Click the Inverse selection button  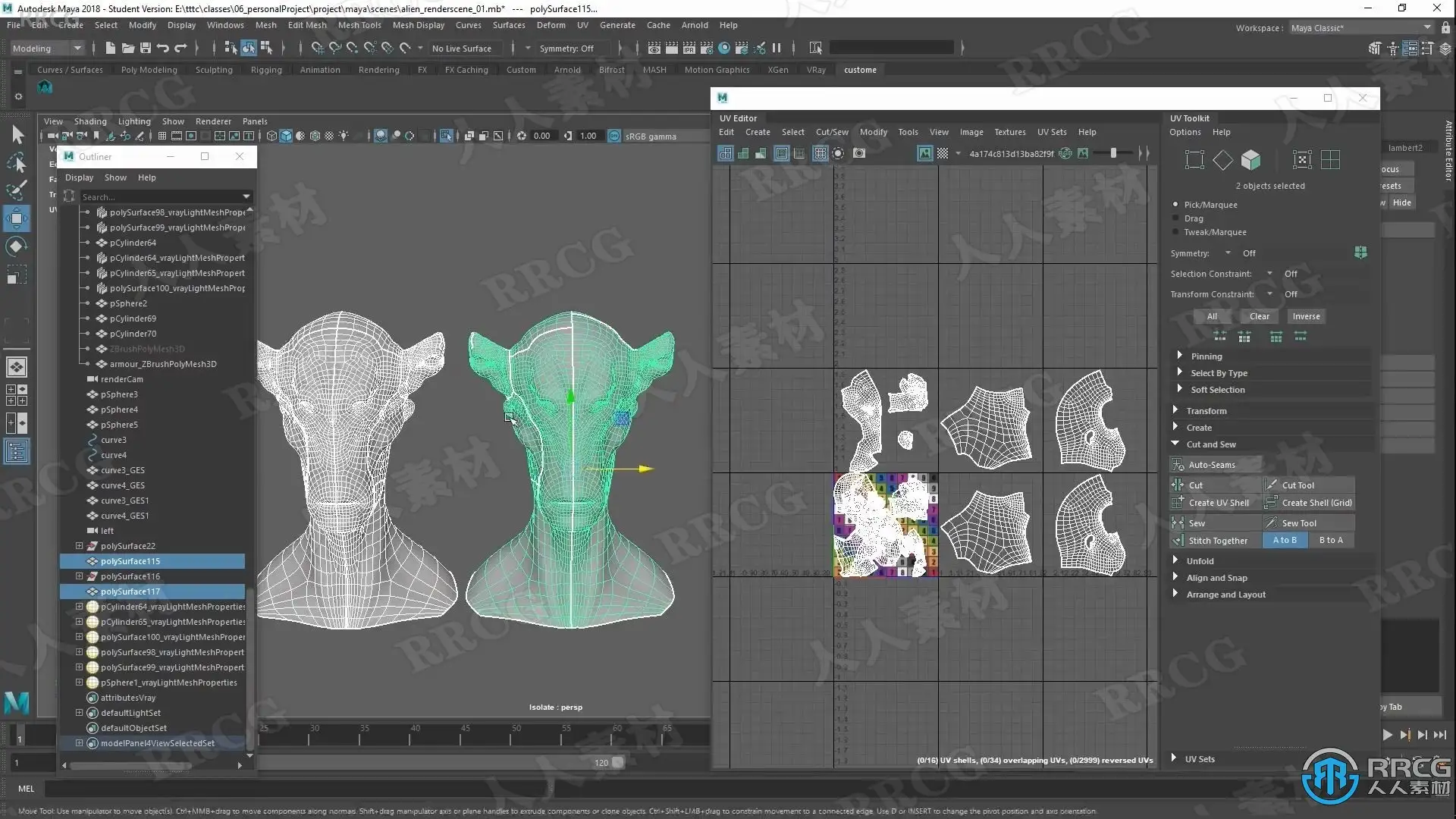click(x=1306, y=316)
